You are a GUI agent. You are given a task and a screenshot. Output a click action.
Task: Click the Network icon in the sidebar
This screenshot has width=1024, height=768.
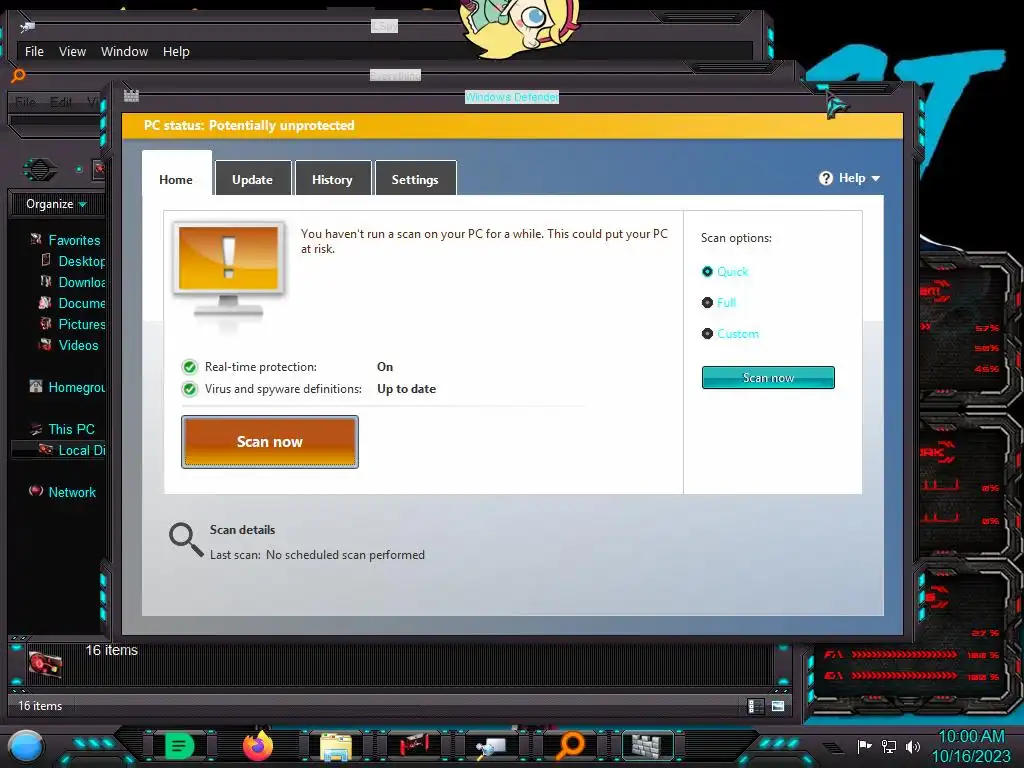point(36,490)
